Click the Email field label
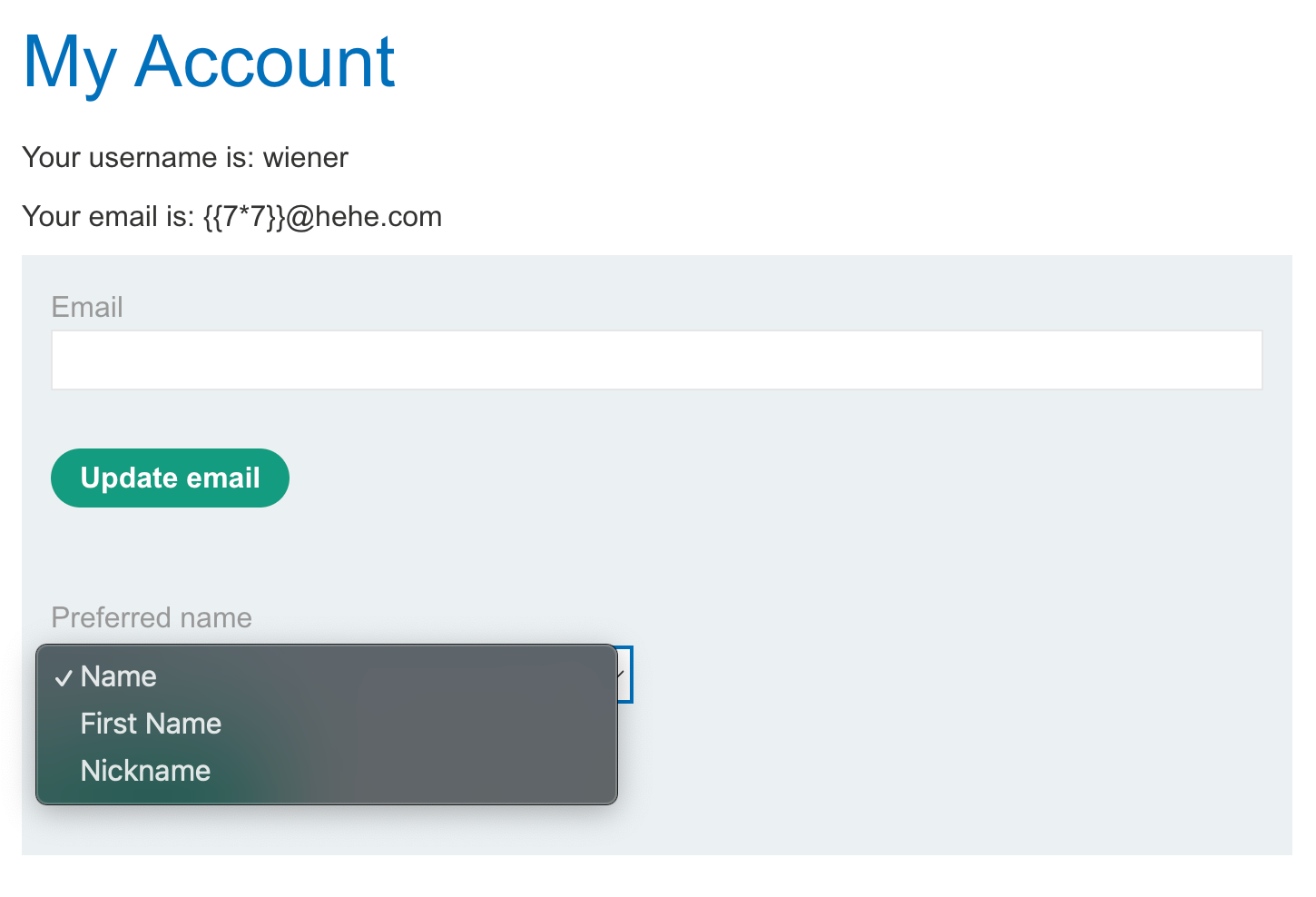This screenshot has width=1316, height=897. 87,307
